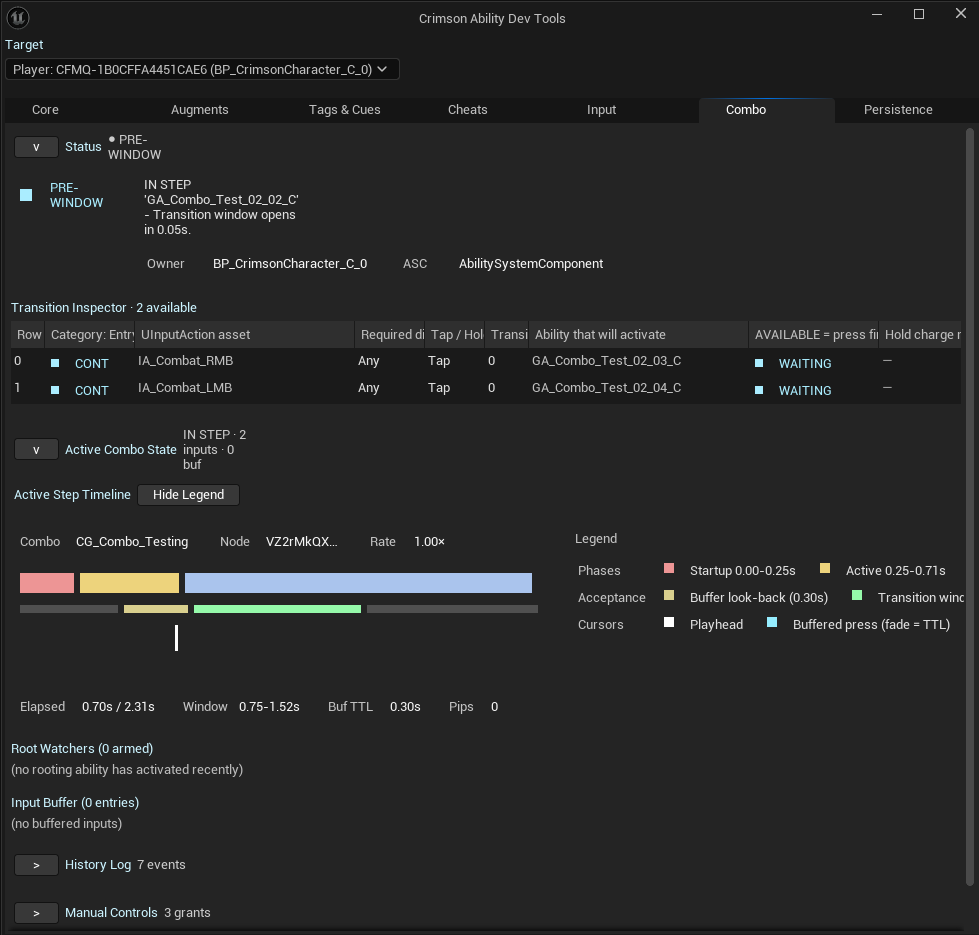
Task: Click the Playhead white legend swatch
Action: [x=669, y=622]
